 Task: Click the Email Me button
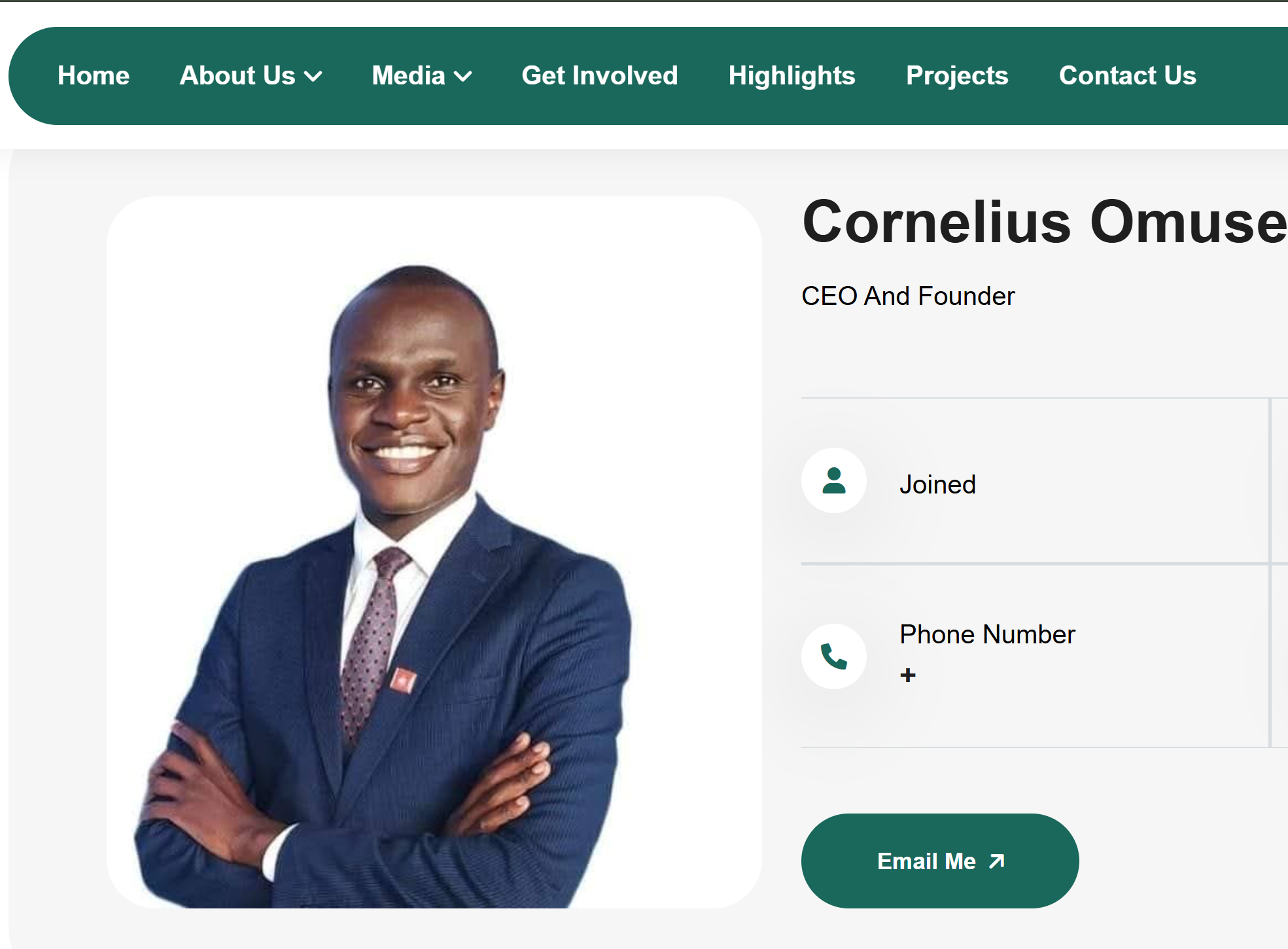[940, 861]
